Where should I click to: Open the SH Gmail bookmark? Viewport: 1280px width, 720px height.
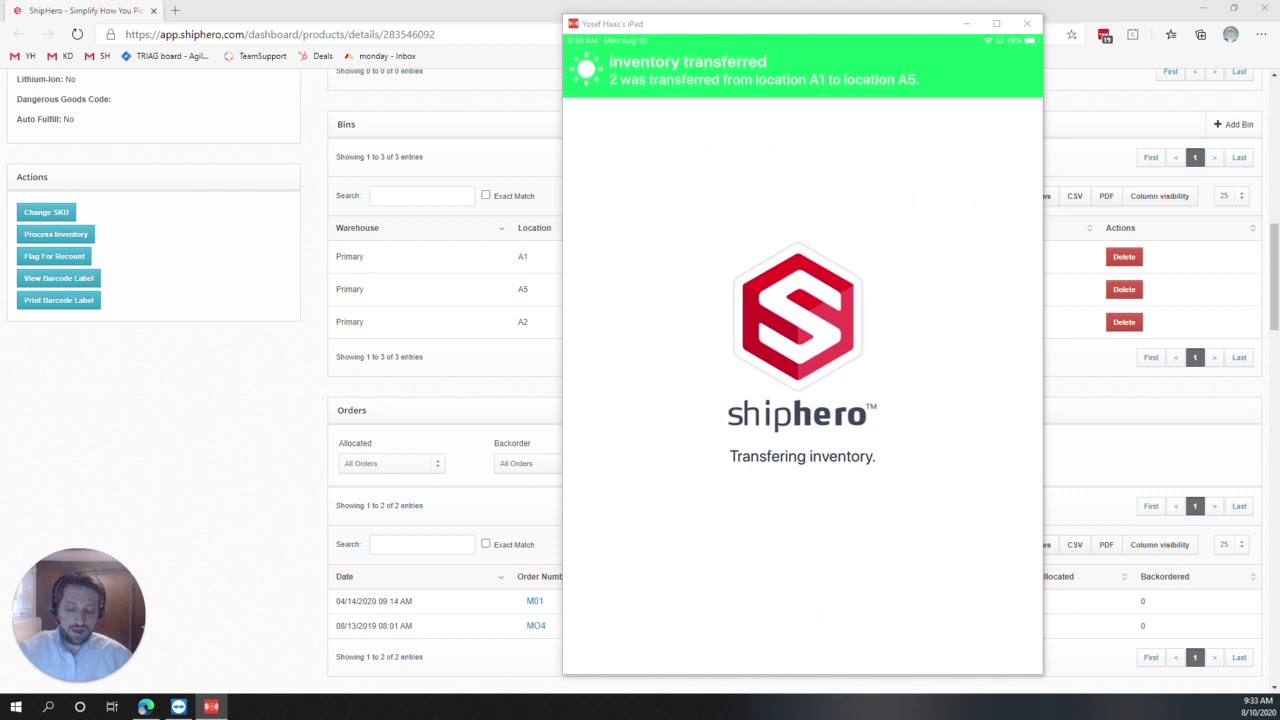tap(97, 56)
